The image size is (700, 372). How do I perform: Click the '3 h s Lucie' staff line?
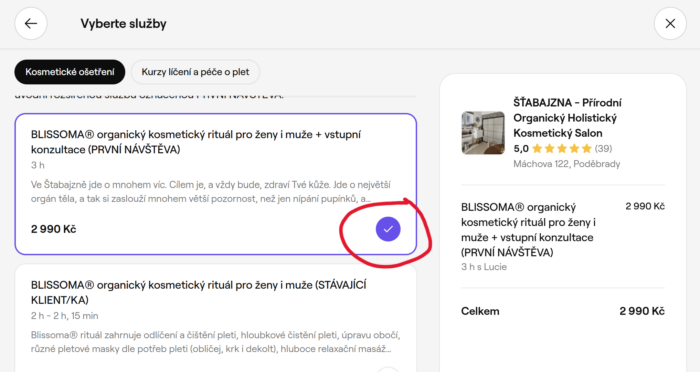pos(484,267)
